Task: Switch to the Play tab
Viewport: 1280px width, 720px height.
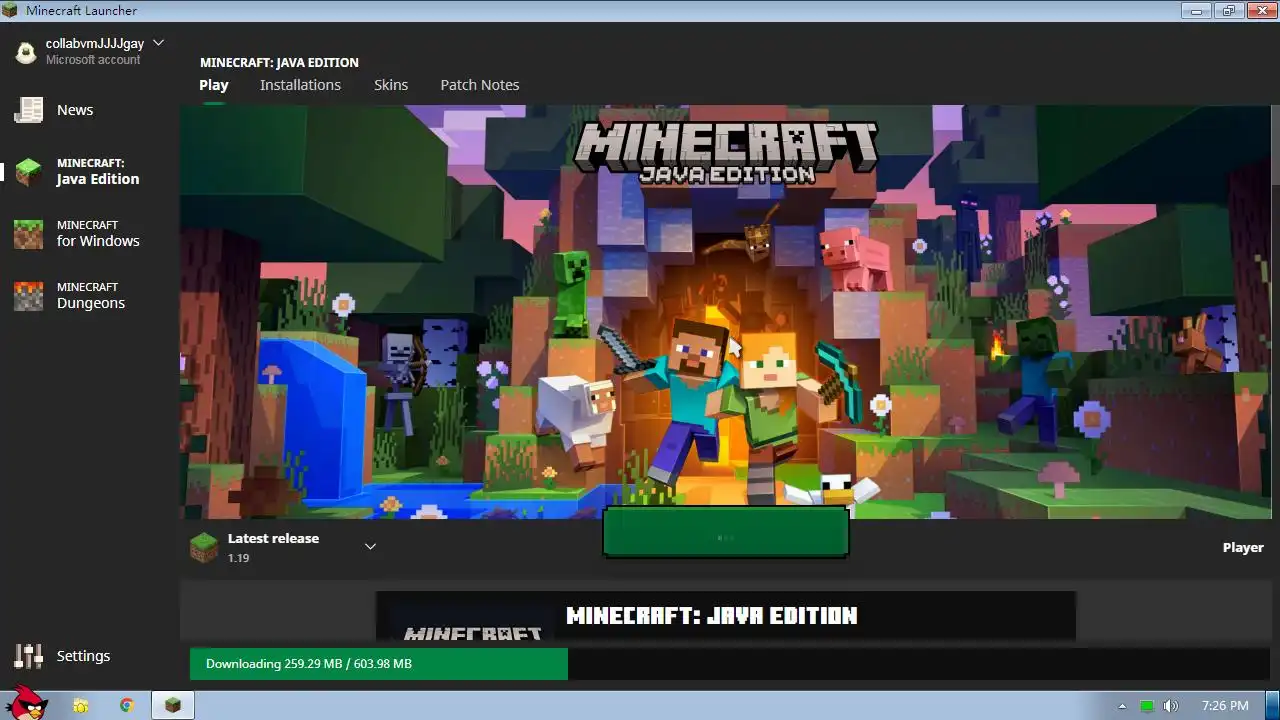Action: click(x=214, y=85)
